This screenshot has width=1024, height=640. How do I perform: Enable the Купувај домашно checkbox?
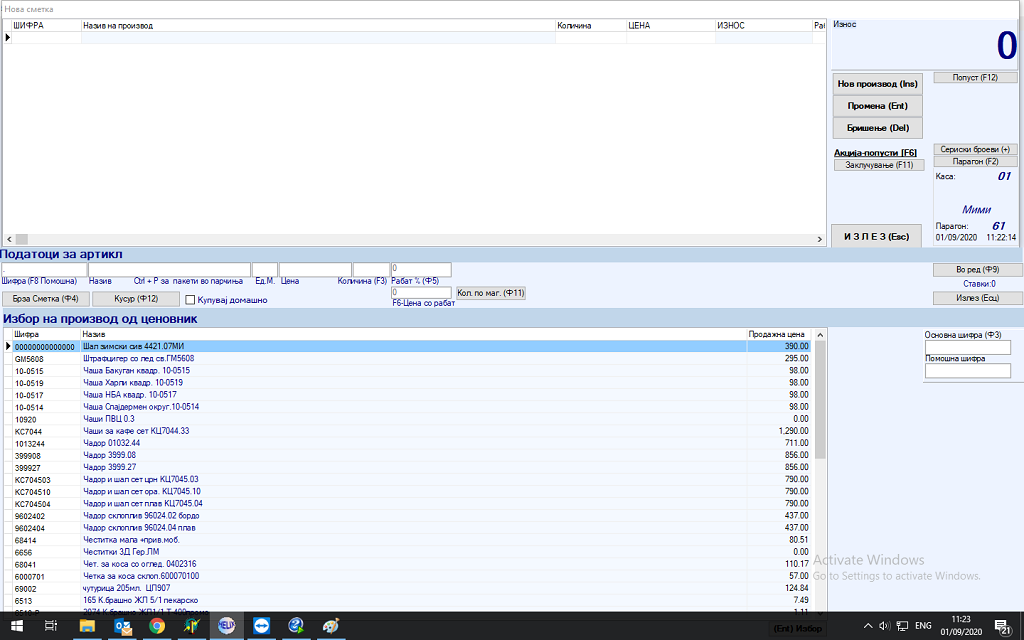coord(191,299)
